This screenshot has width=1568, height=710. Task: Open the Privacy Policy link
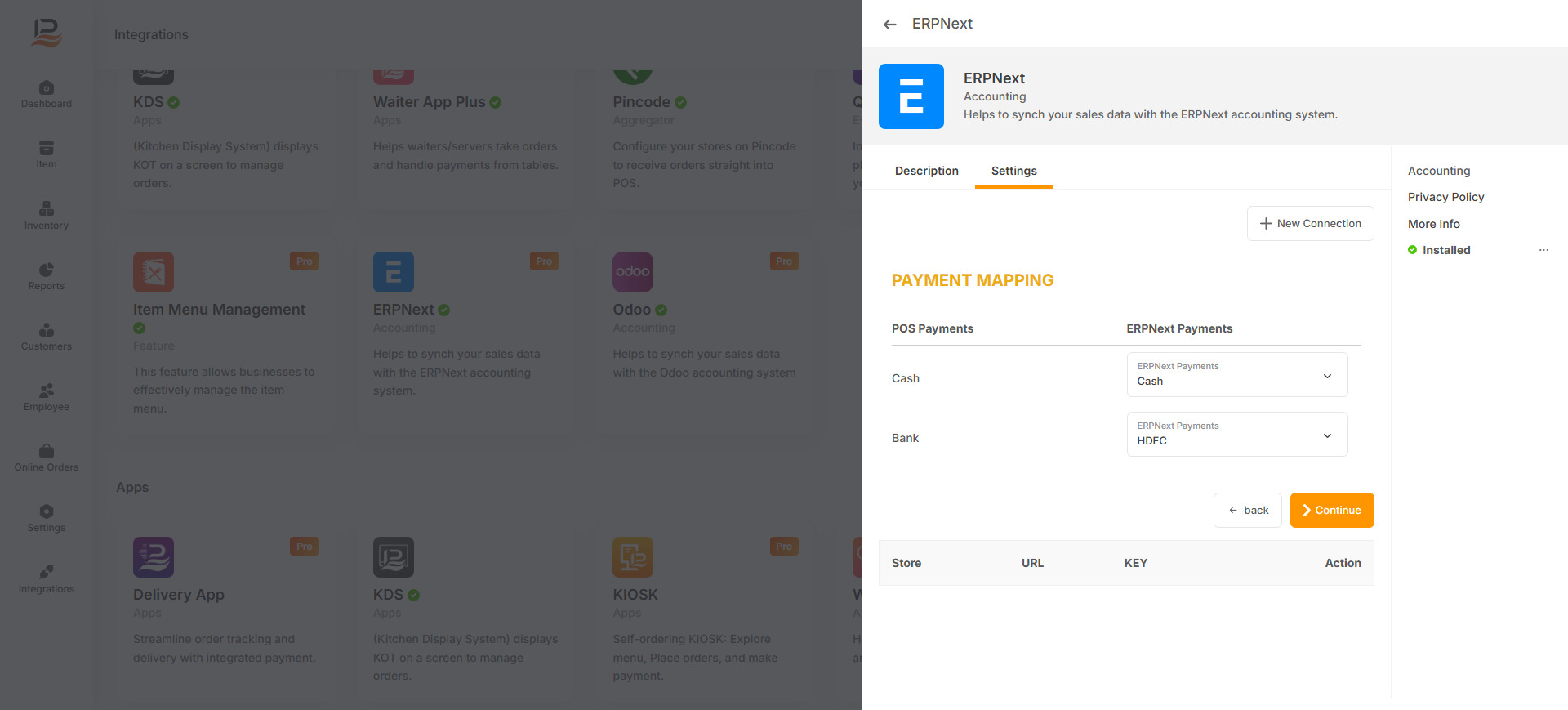click(1445, 197)
